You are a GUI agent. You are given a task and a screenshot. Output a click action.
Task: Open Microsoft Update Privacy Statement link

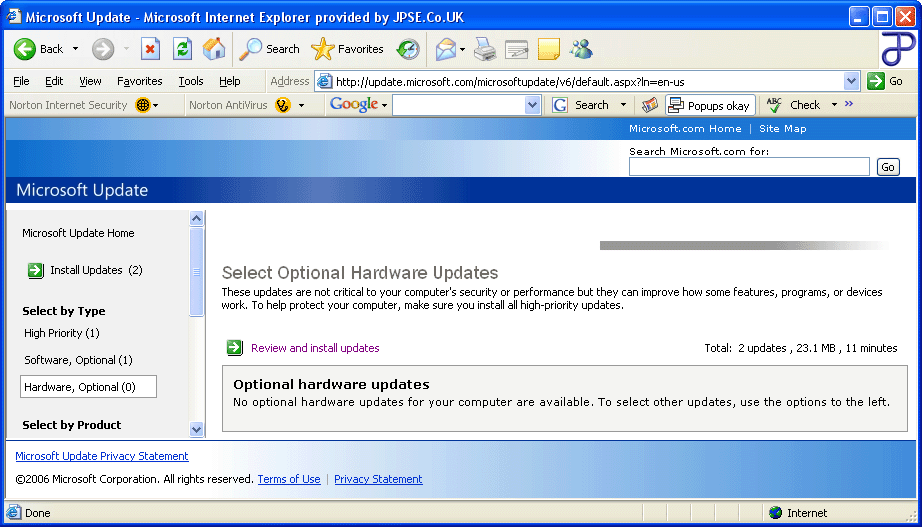coord(102,456)
